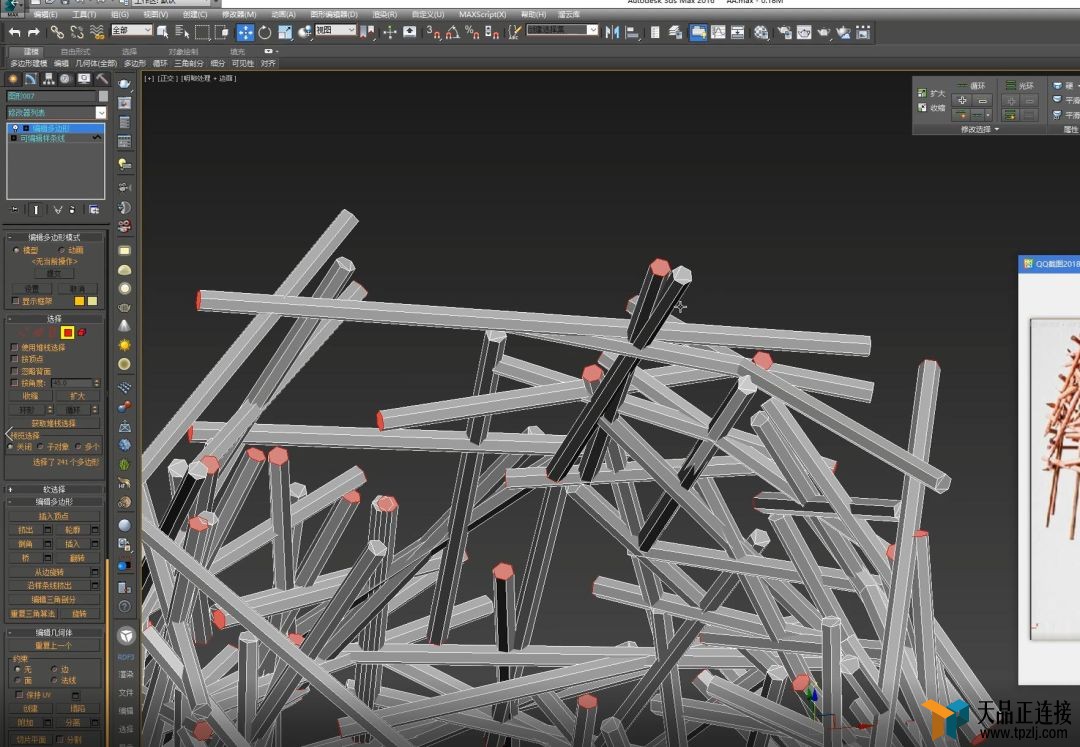Open the Create panel star tab
The image size is (1080, 747).
pos(13,79)
